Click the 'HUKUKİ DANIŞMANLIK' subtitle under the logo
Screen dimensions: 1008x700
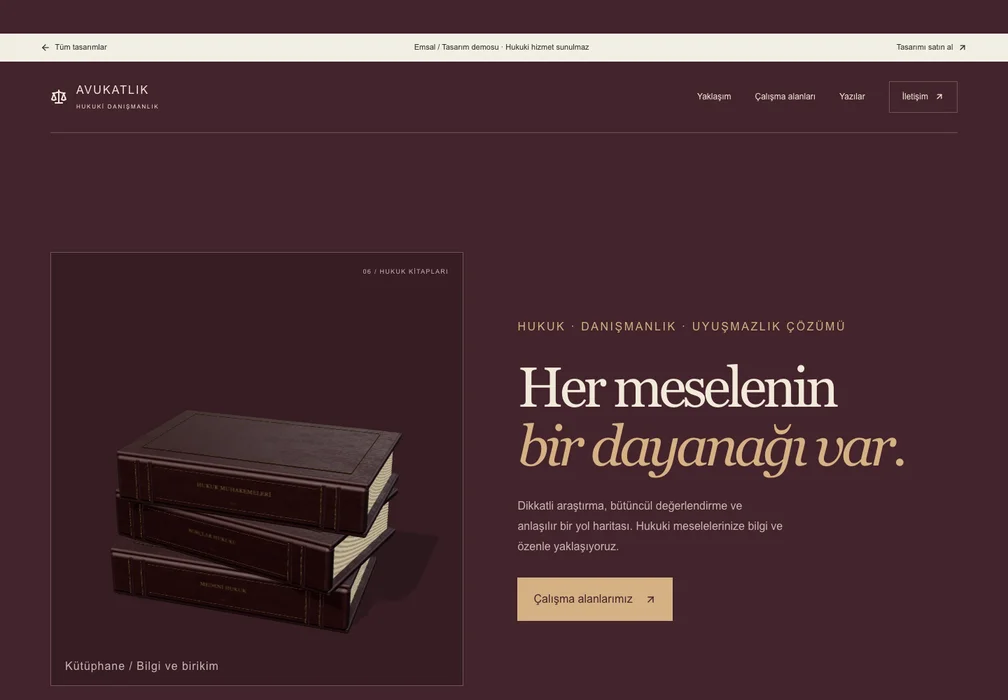coord(117,107)
